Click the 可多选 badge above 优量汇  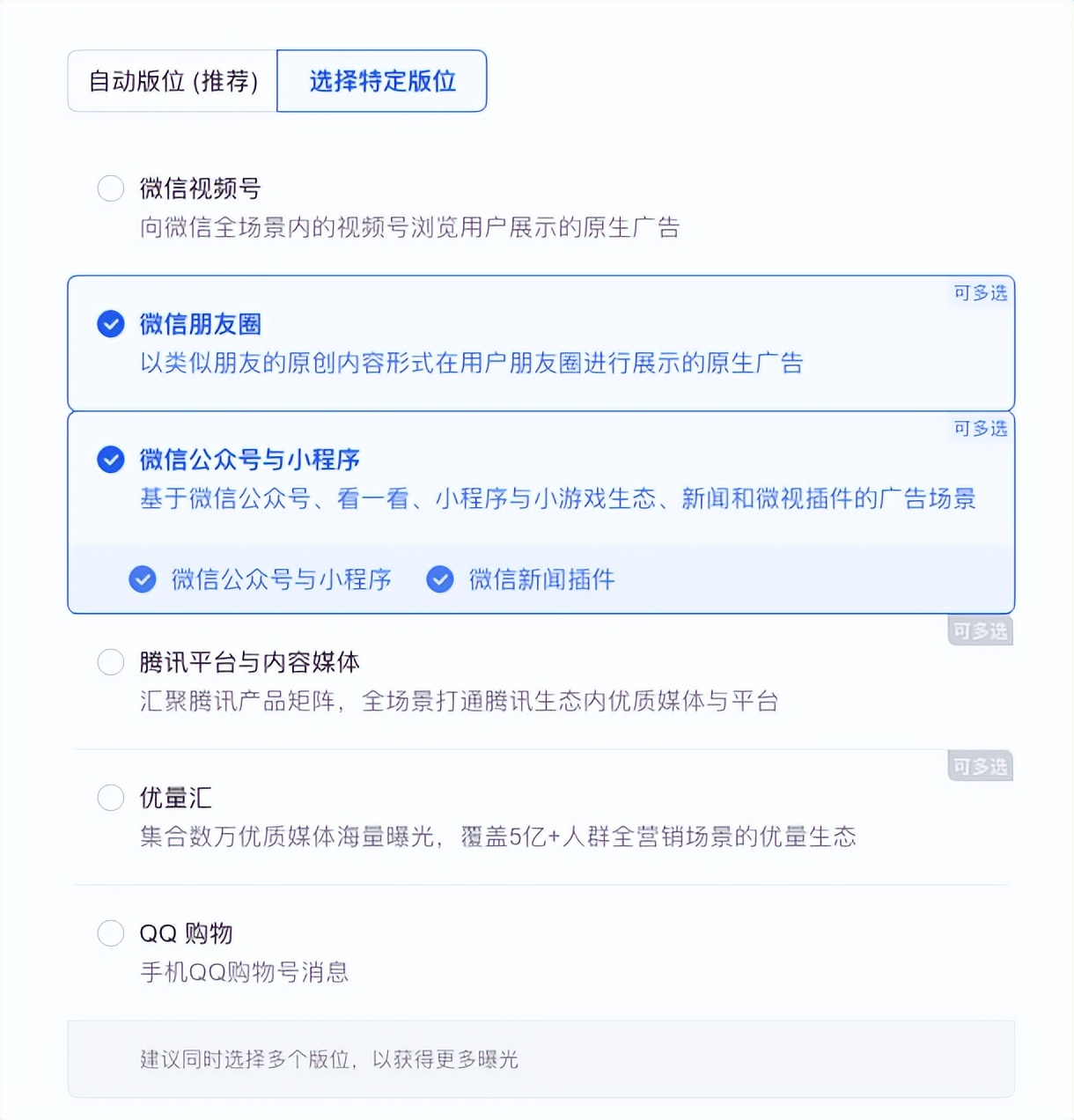point(979,764)
